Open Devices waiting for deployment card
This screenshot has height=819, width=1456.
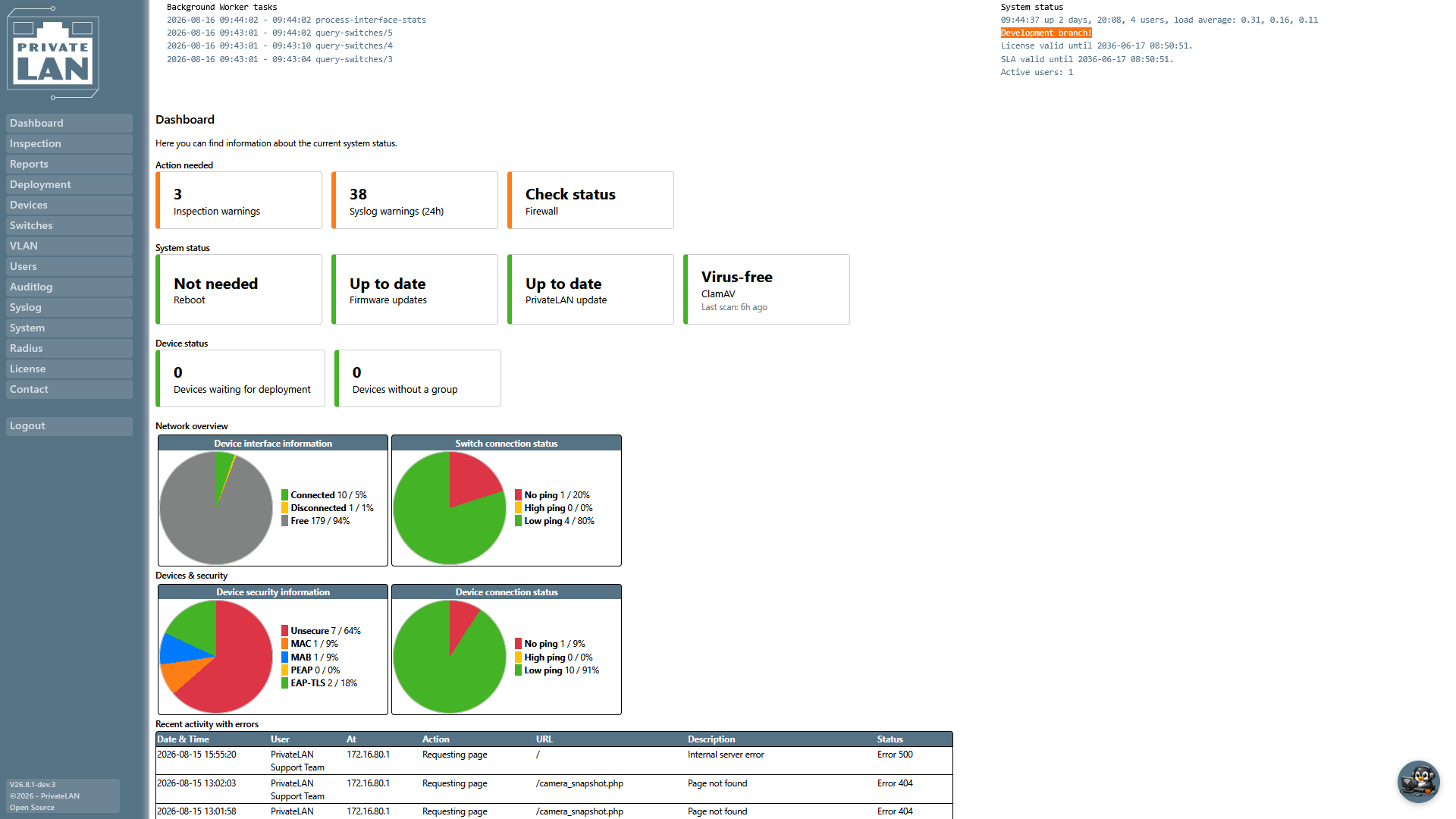click(240, 378)
